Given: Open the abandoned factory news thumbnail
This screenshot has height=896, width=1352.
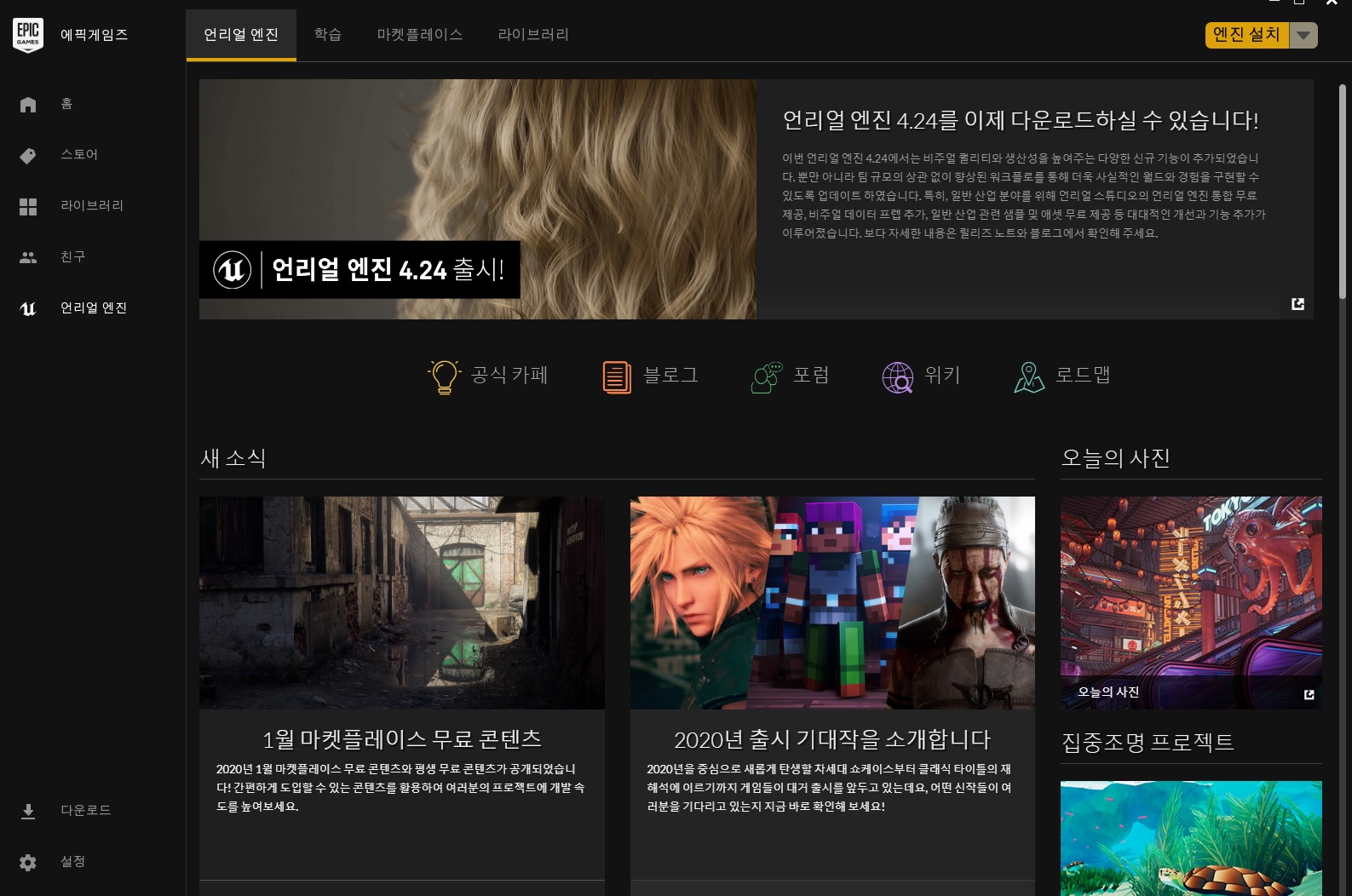Looking at the screenshot, I should coord(402,603).
